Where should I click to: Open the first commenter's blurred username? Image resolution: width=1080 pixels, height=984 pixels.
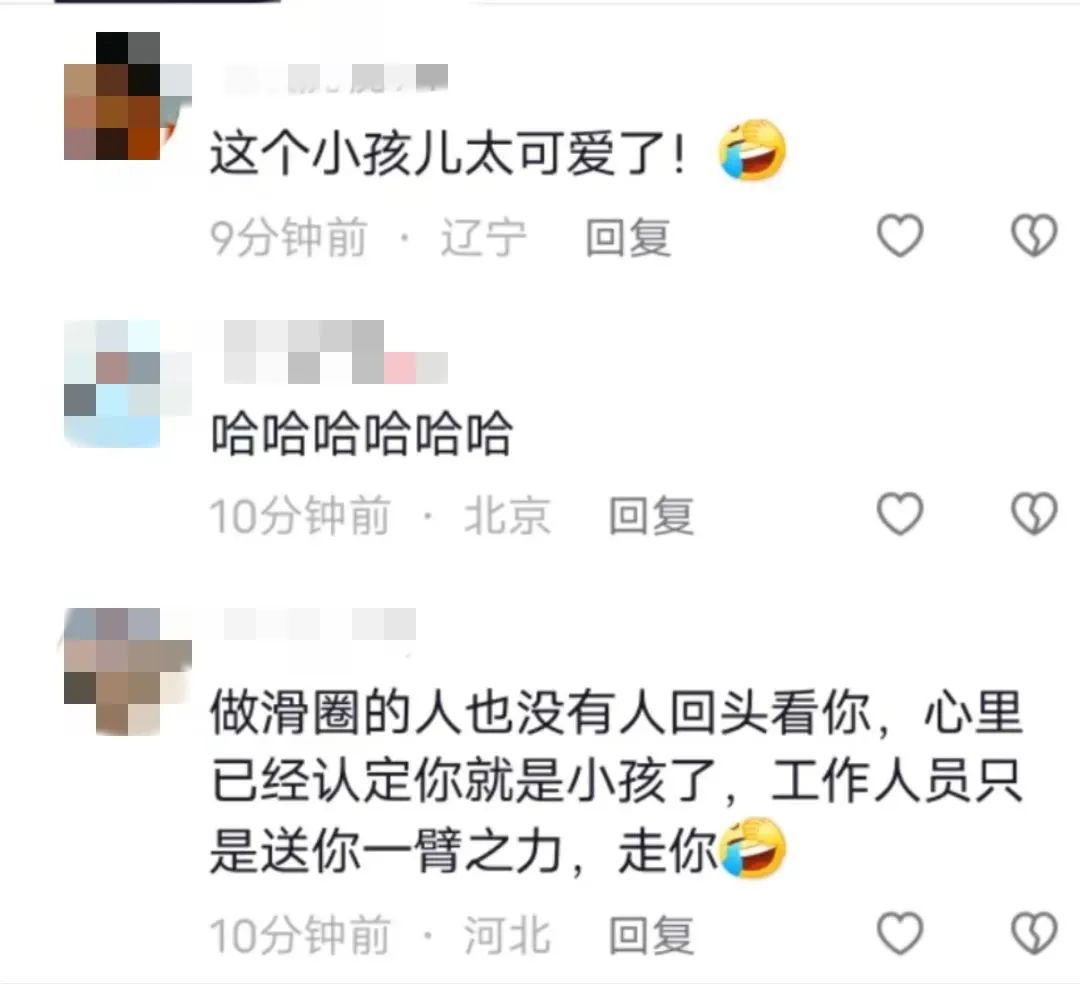point(336,78)
